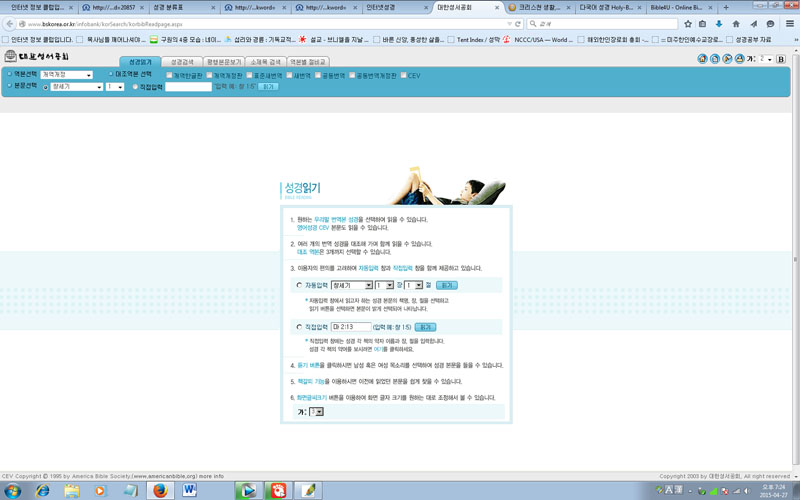Click the home icon on the Bible page toolbar
Image resolution: width=800 pixels, height=500 pixels.
click(701, 60)
